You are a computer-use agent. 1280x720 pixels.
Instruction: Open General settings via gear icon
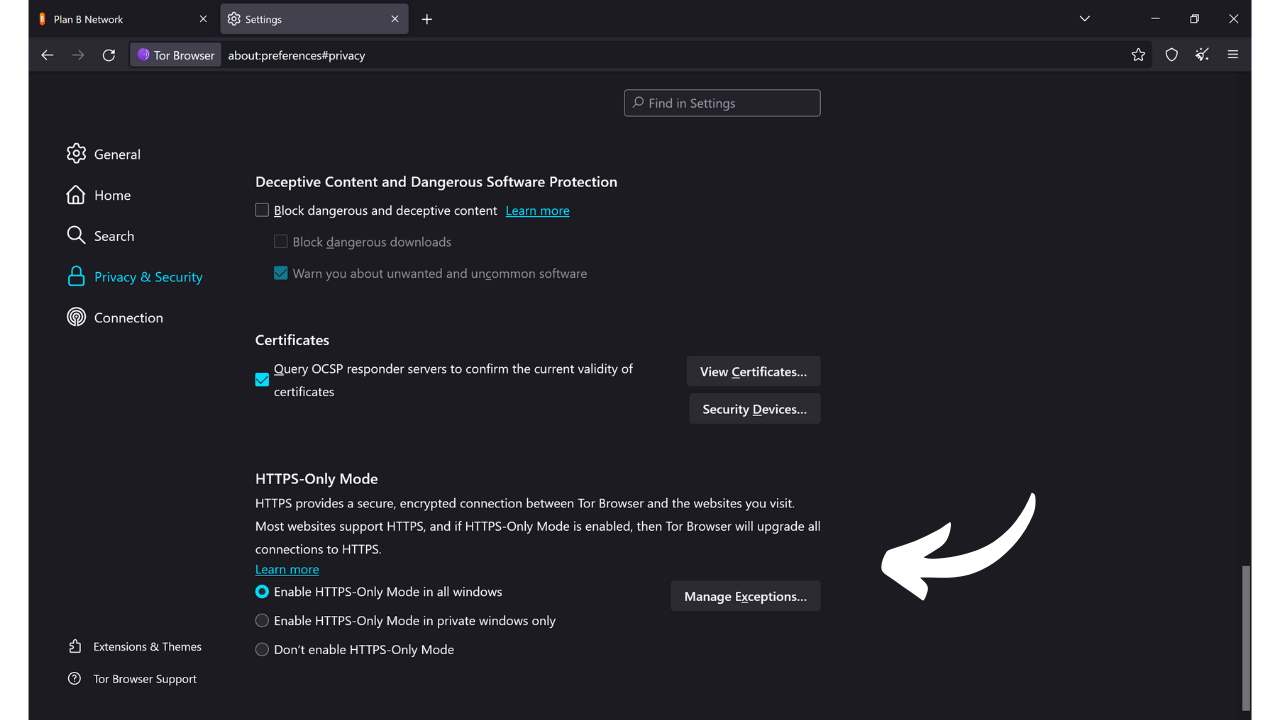pyautogui.click(x=76, y=154)
